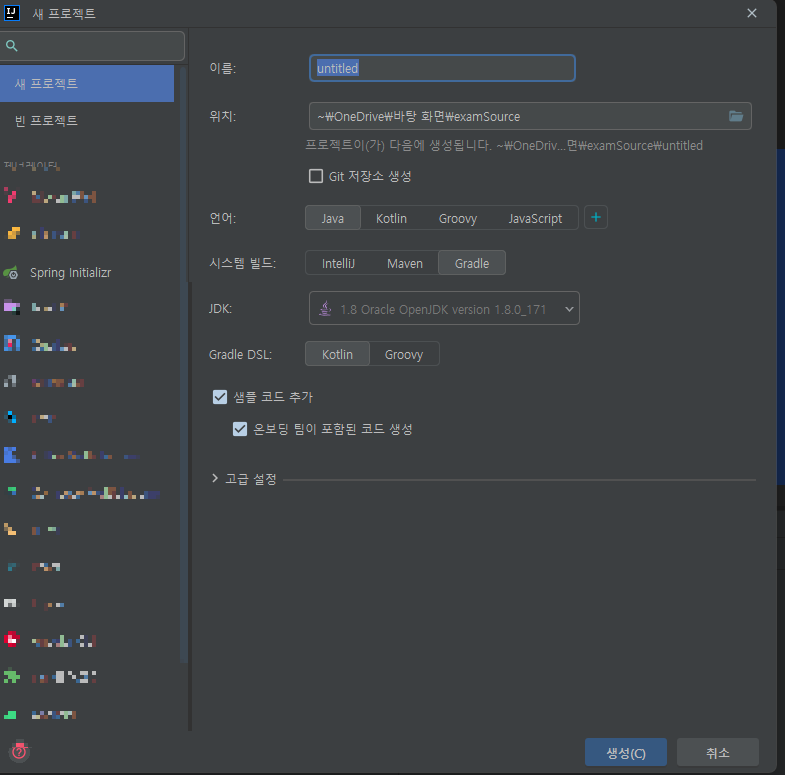Click the sidebar generator list scrollbar
Image resolution: width=785 pixels, height=775 pixels.
tap(183, 365)
